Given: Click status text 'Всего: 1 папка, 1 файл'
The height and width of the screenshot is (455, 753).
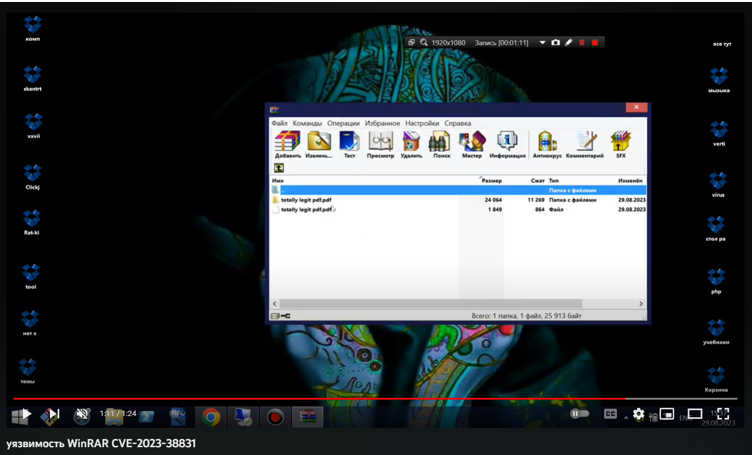Looking at the screenshot, I should pyautogui.click(x=506, y=316).
